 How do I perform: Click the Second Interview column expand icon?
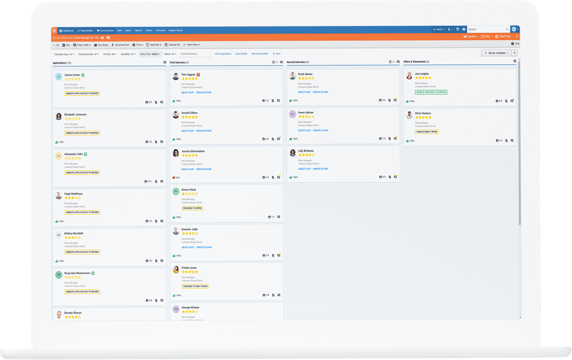click(398, 62)
